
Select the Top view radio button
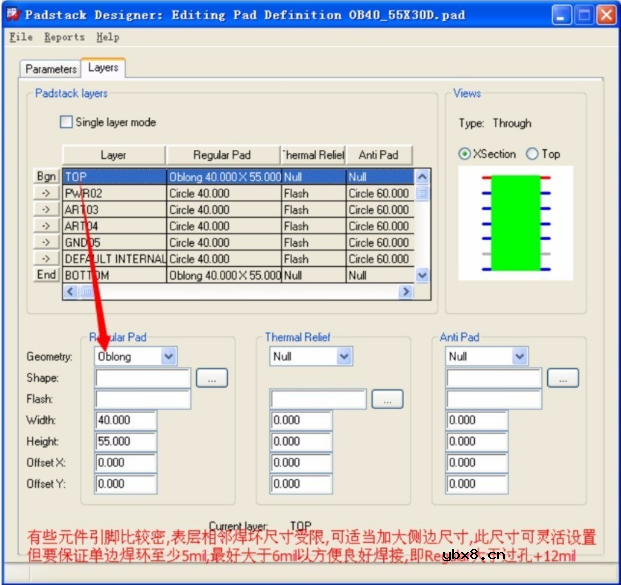pos(532,154)
